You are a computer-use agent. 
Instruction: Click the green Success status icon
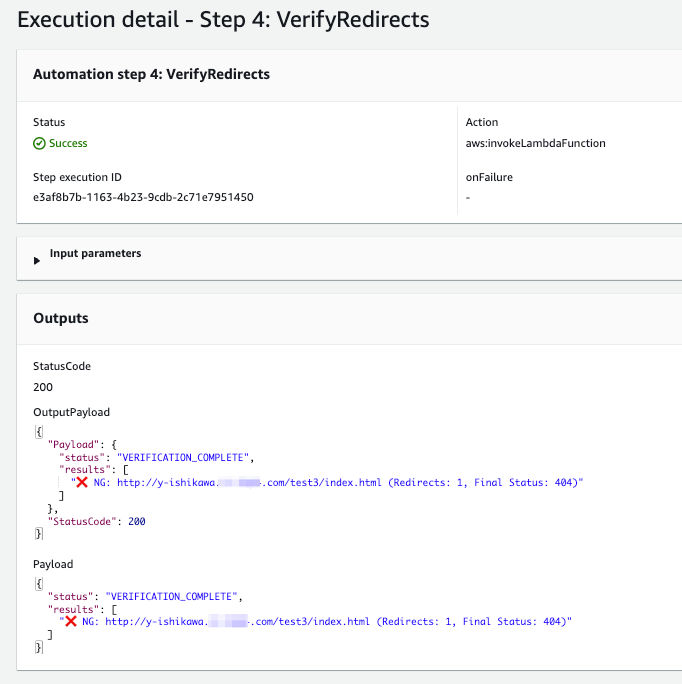tap(39, 143)
